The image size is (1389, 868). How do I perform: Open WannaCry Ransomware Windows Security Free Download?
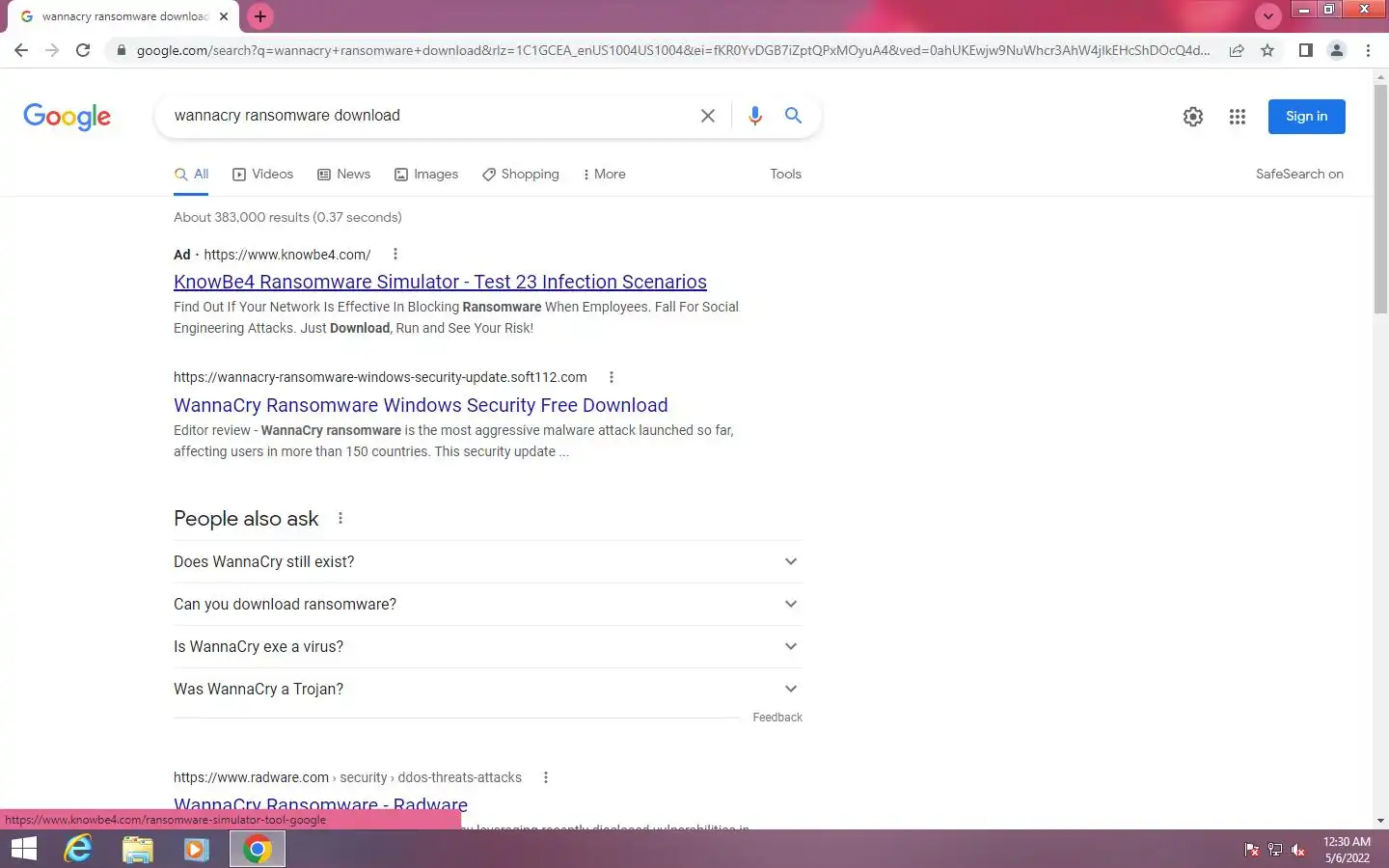(421, 405)
